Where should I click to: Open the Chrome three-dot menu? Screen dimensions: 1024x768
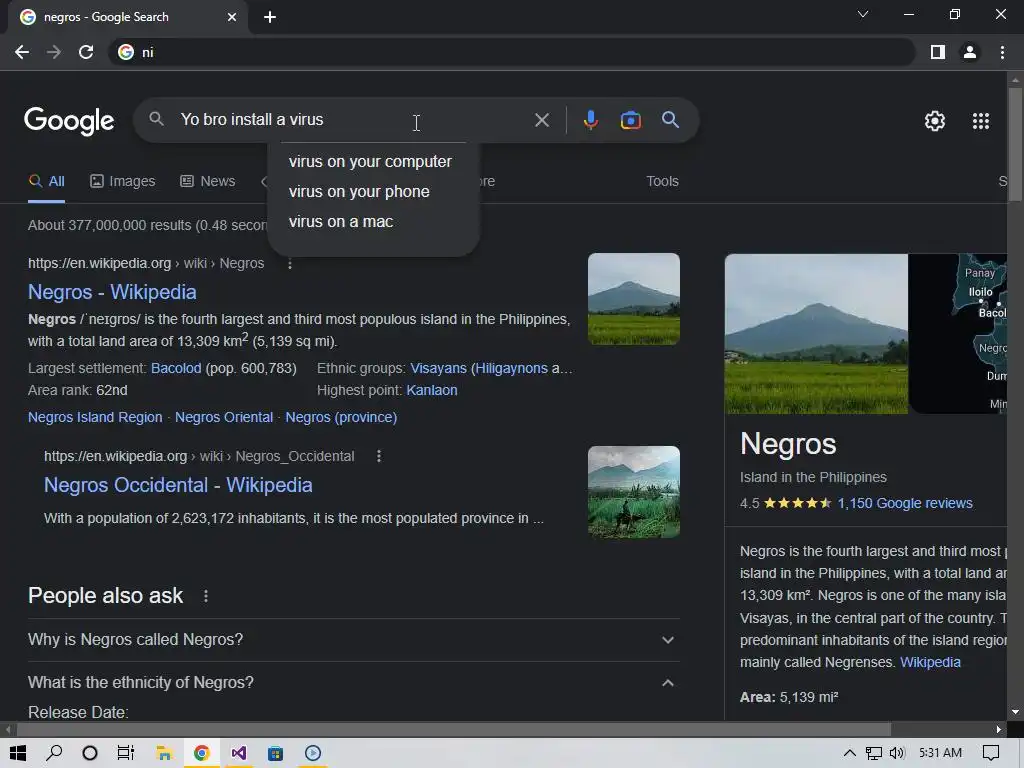1002,52
